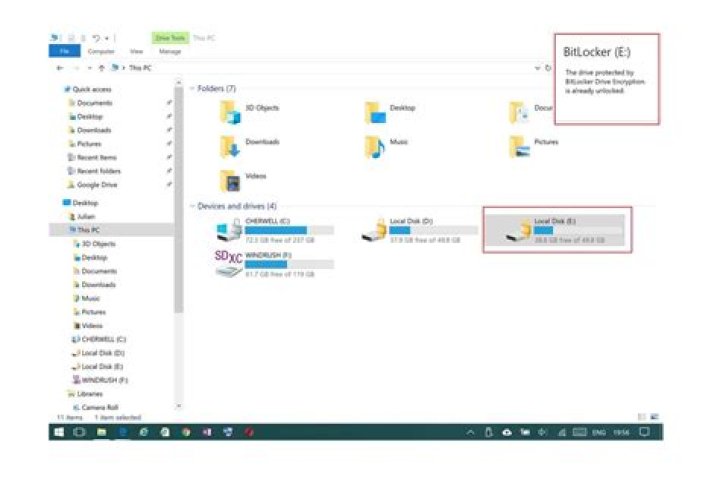This screenshot has width=720, height=480.
Task: Open the address bar history dropdown
Action: point(537,68)
